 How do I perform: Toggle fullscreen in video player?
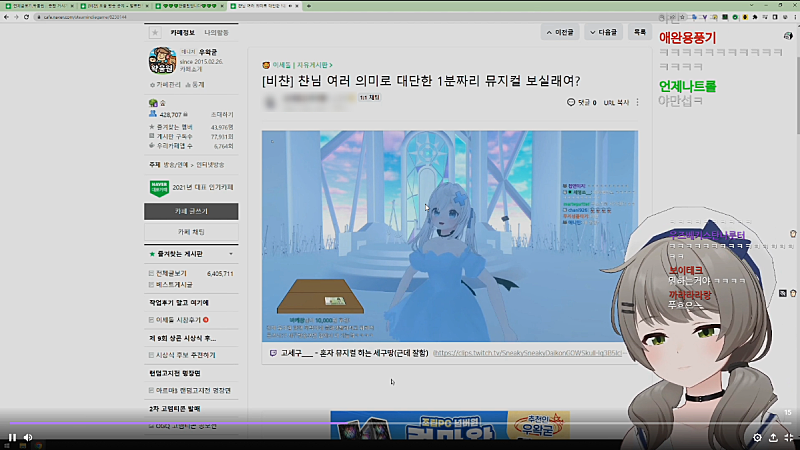[x=788, y=437]
